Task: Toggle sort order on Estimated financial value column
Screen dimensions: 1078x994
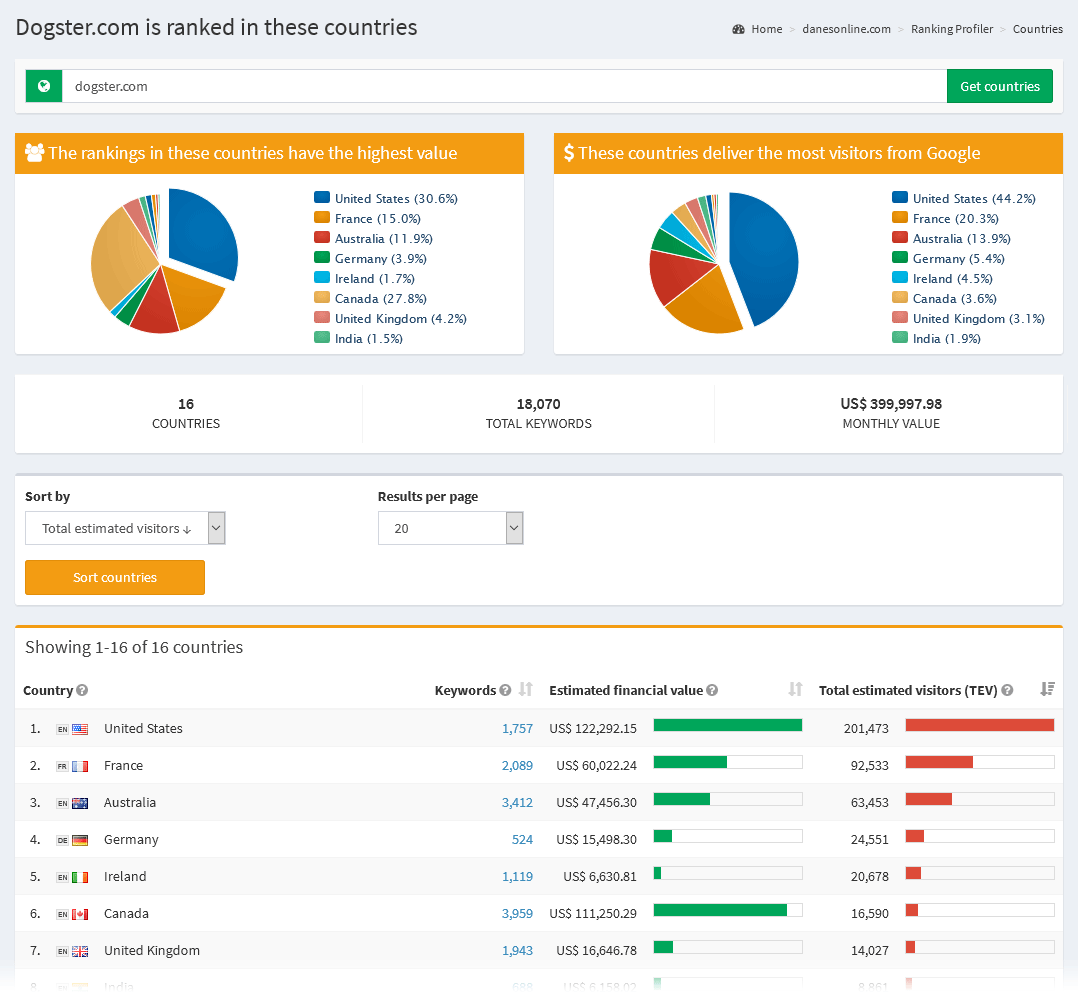Action: point(795,689)
